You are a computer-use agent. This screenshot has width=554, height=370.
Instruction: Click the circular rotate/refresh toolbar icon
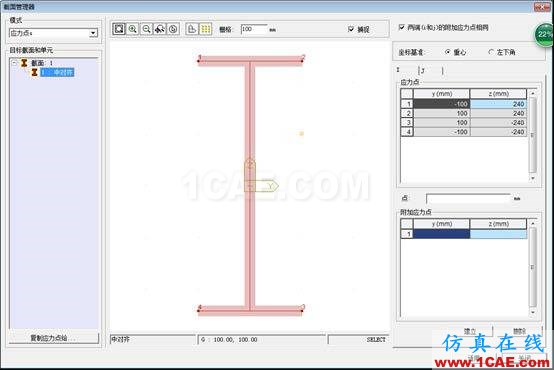click(x=173, y=29)
